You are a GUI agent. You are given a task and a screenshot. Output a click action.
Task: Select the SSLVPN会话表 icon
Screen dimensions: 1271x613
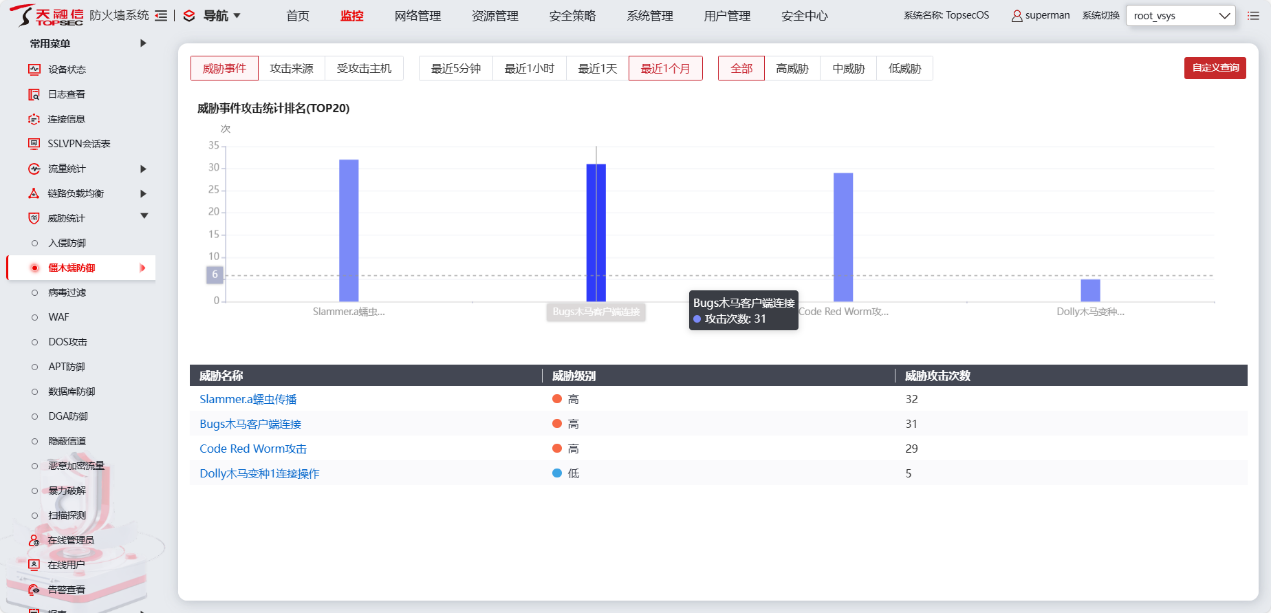coord(34,144)
